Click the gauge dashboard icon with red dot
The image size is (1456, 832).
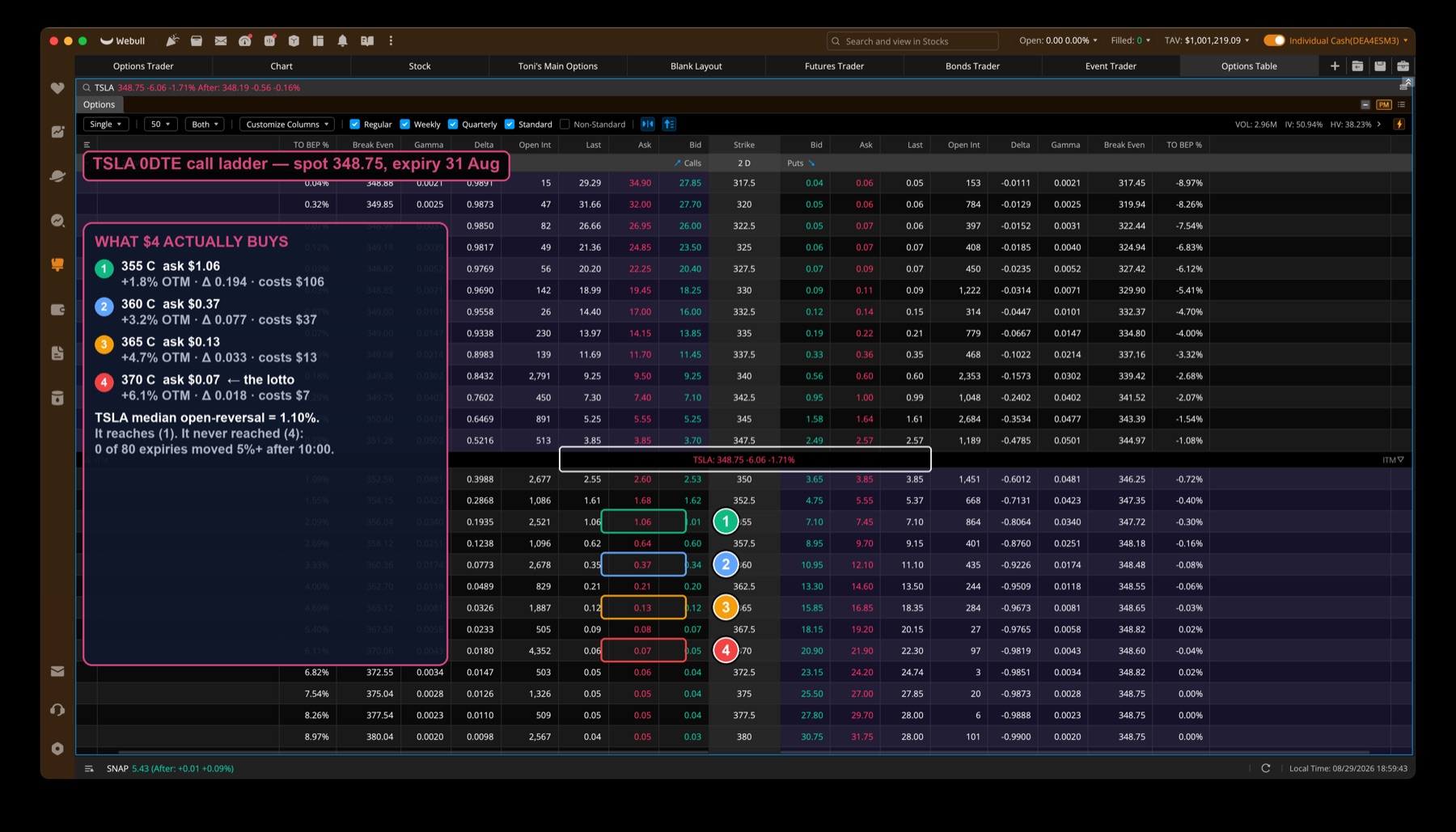click(x=245, y=40)
